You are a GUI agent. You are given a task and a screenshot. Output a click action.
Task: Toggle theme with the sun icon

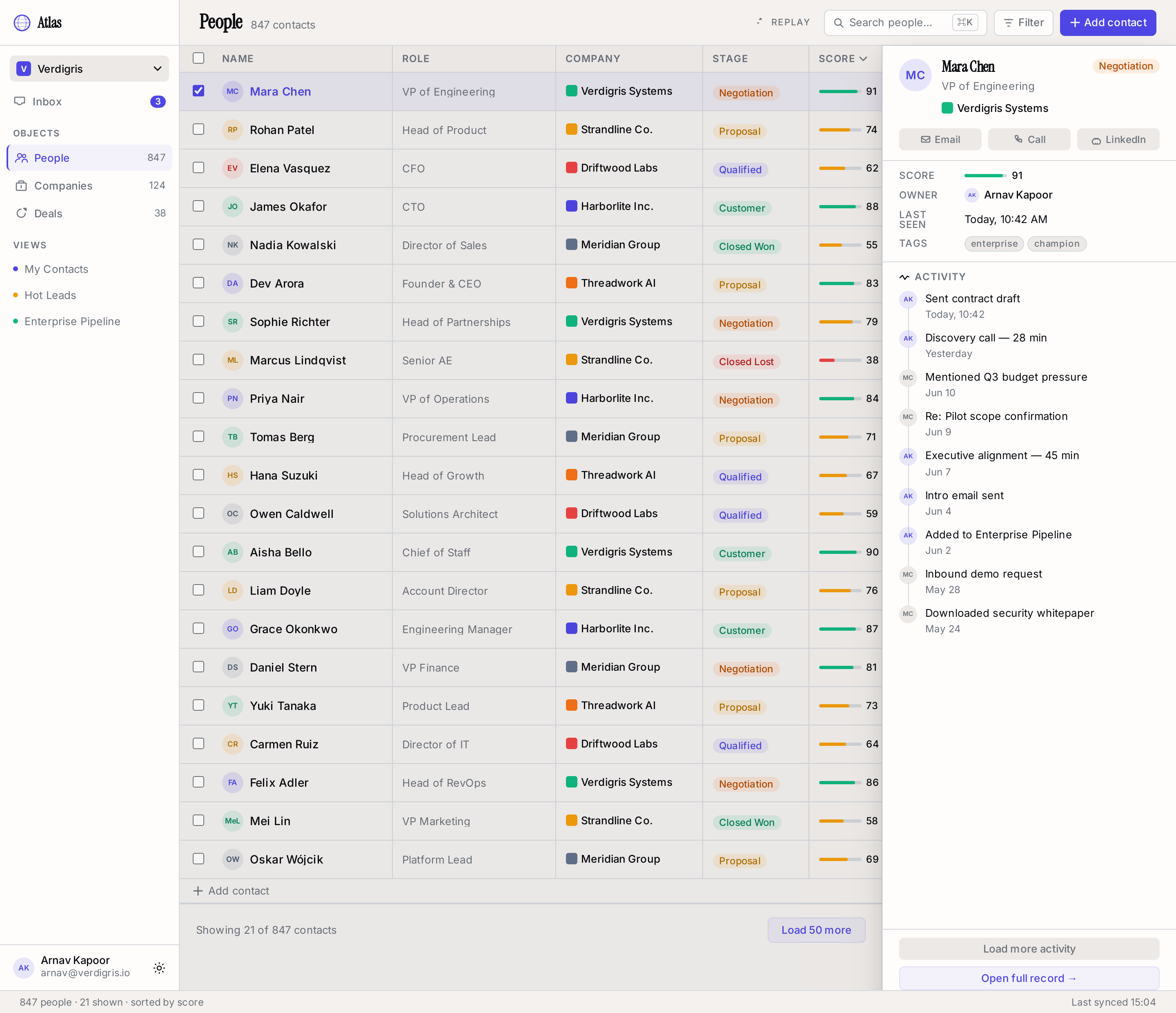(160, 968)
